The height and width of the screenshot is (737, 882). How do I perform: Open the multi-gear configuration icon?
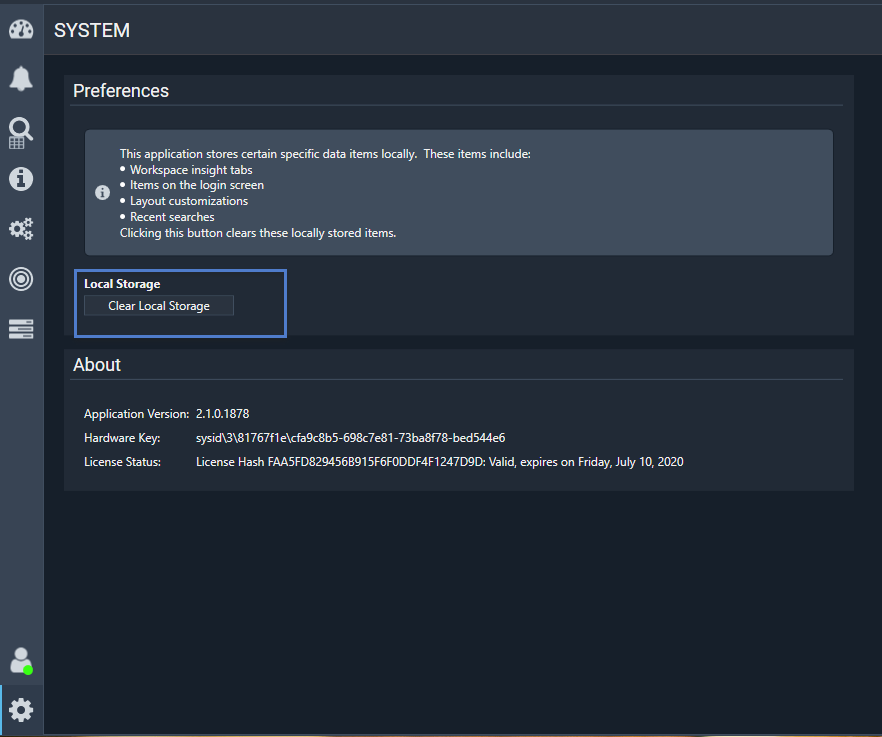21,229
